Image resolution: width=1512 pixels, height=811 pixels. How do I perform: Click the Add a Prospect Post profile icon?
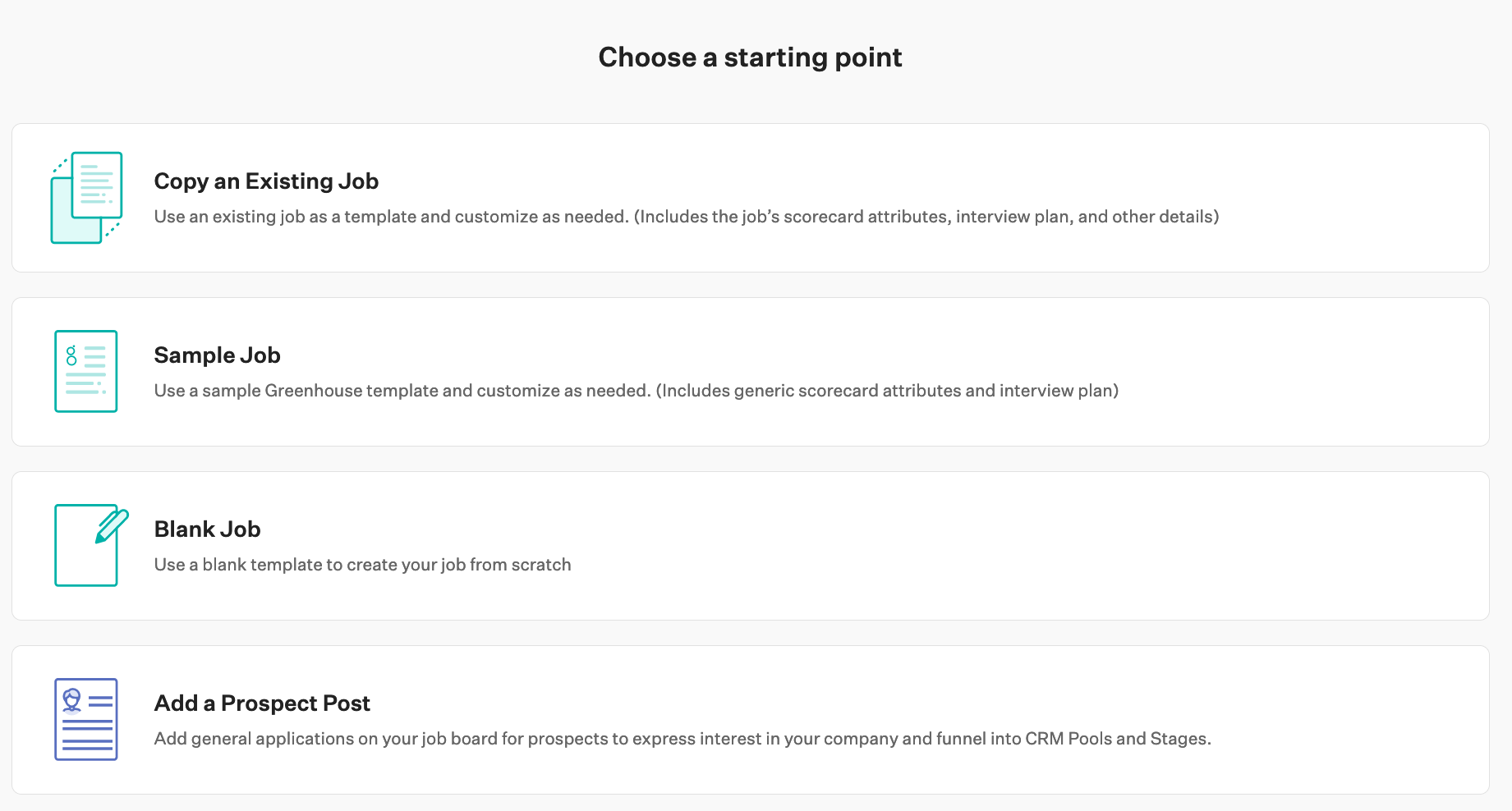[85, 719]
